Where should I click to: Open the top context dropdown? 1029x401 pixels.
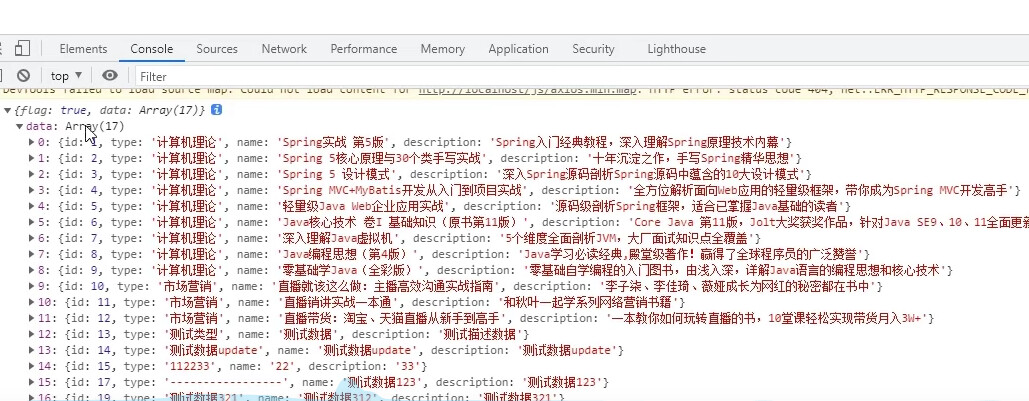point(66,75)
